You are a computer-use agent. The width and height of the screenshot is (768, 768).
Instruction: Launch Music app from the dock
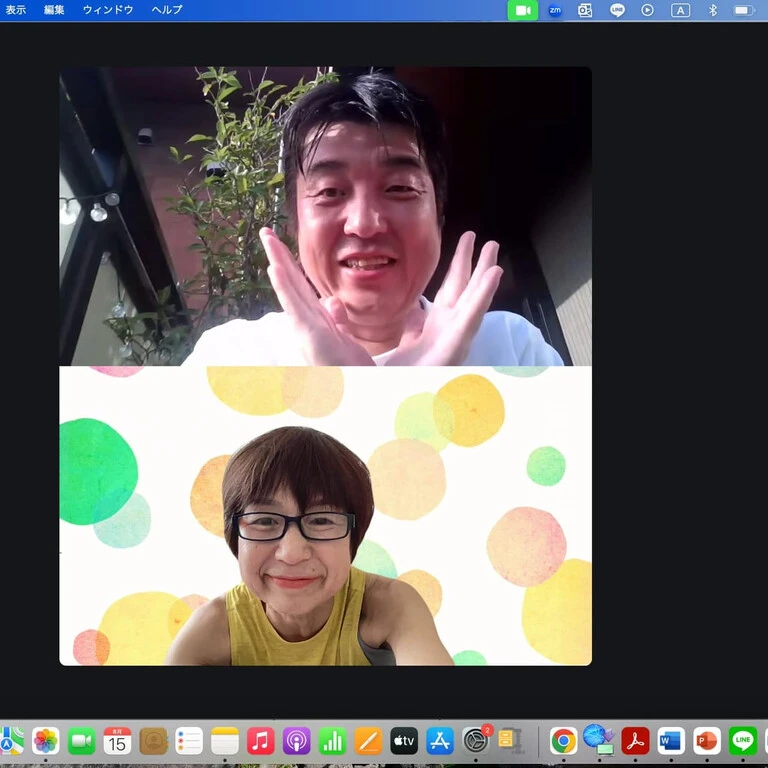coord(261,741)
